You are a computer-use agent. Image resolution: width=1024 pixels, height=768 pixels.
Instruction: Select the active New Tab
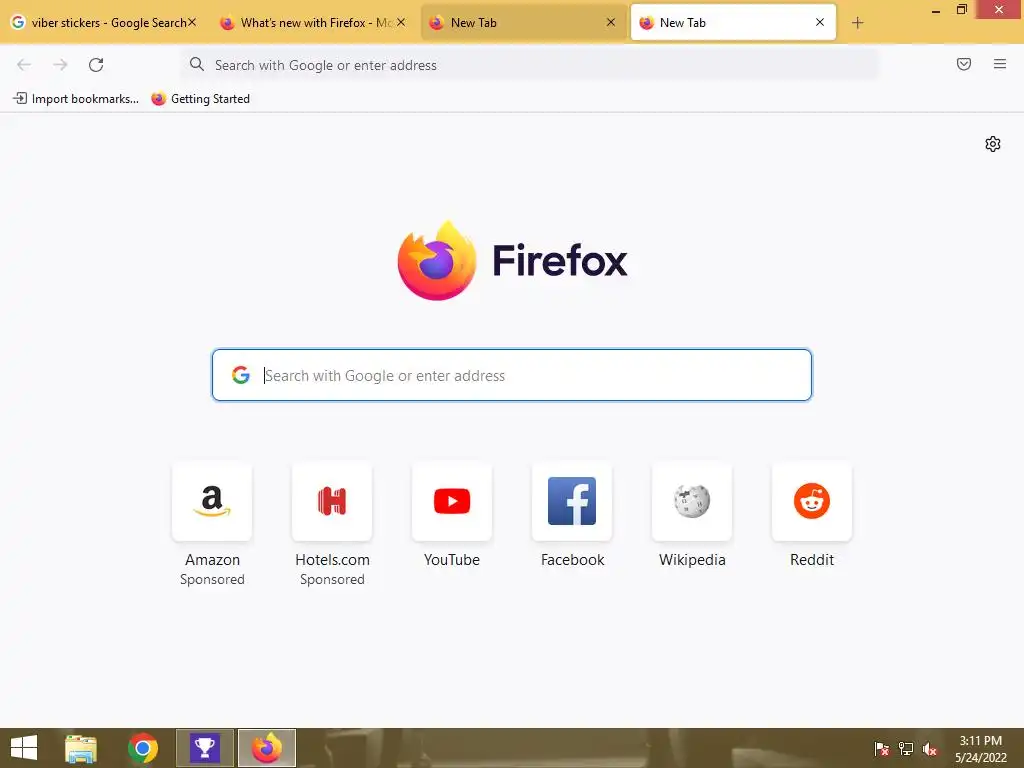tap(733, 23)
